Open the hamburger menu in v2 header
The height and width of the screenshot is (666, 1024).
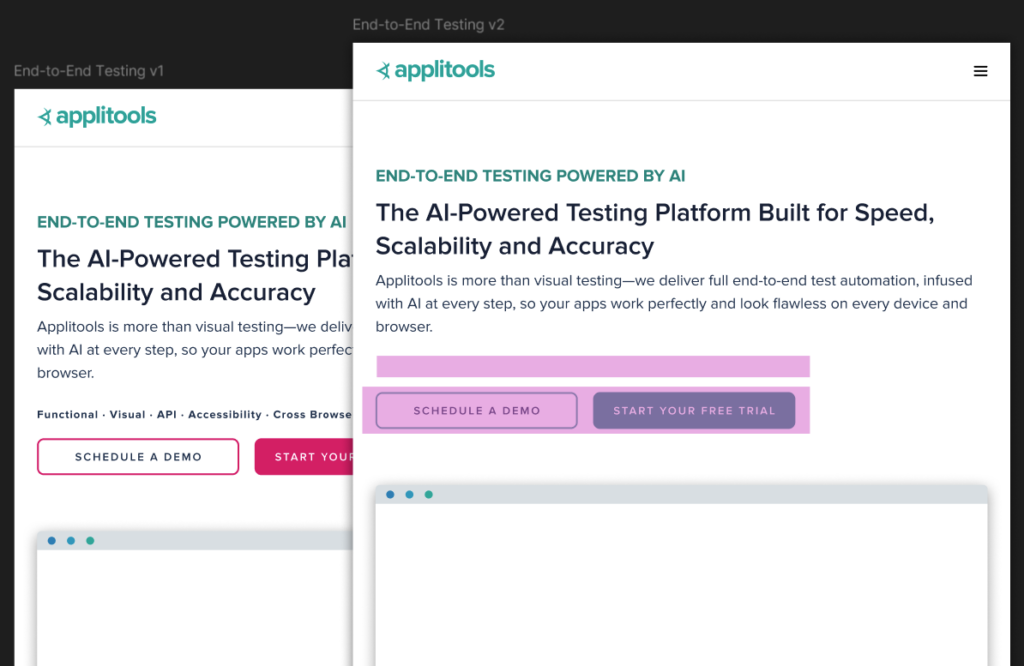tap(980, 71)
